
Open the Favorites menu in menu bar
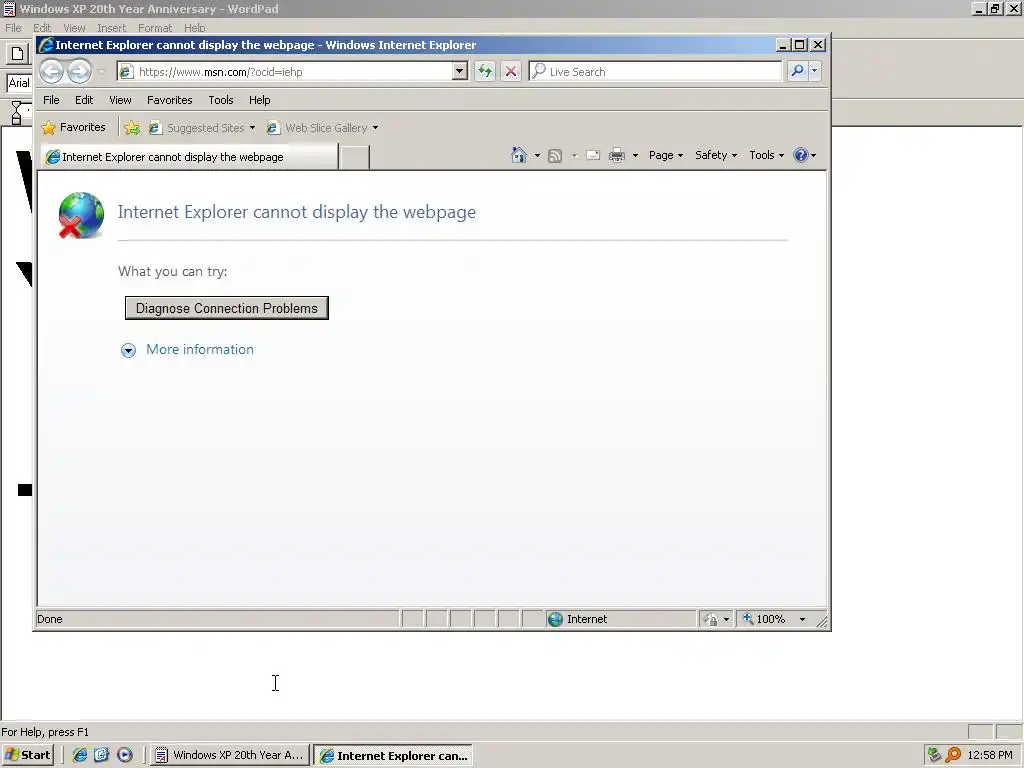click(170, 100)
